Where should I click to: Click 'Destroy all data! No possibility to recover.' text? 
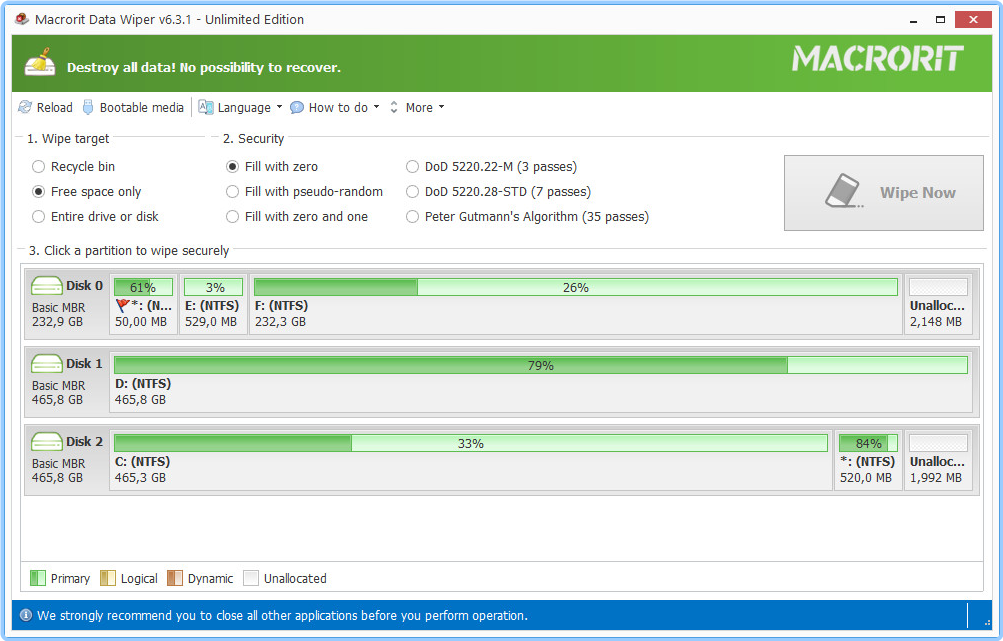(204, 68)
